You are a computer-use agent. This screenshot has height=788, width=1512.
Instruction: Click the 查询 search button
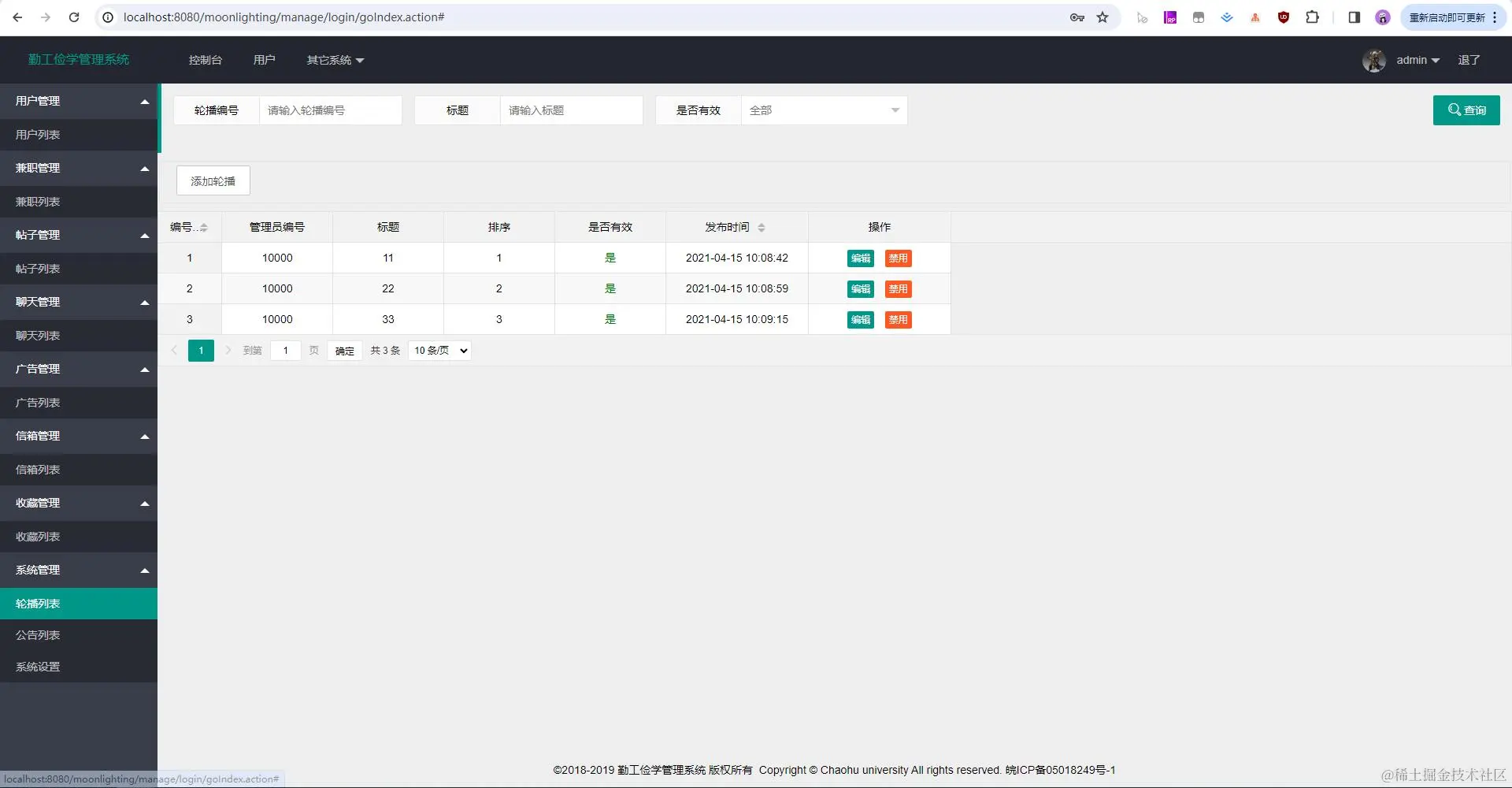tap(1466, 110)
